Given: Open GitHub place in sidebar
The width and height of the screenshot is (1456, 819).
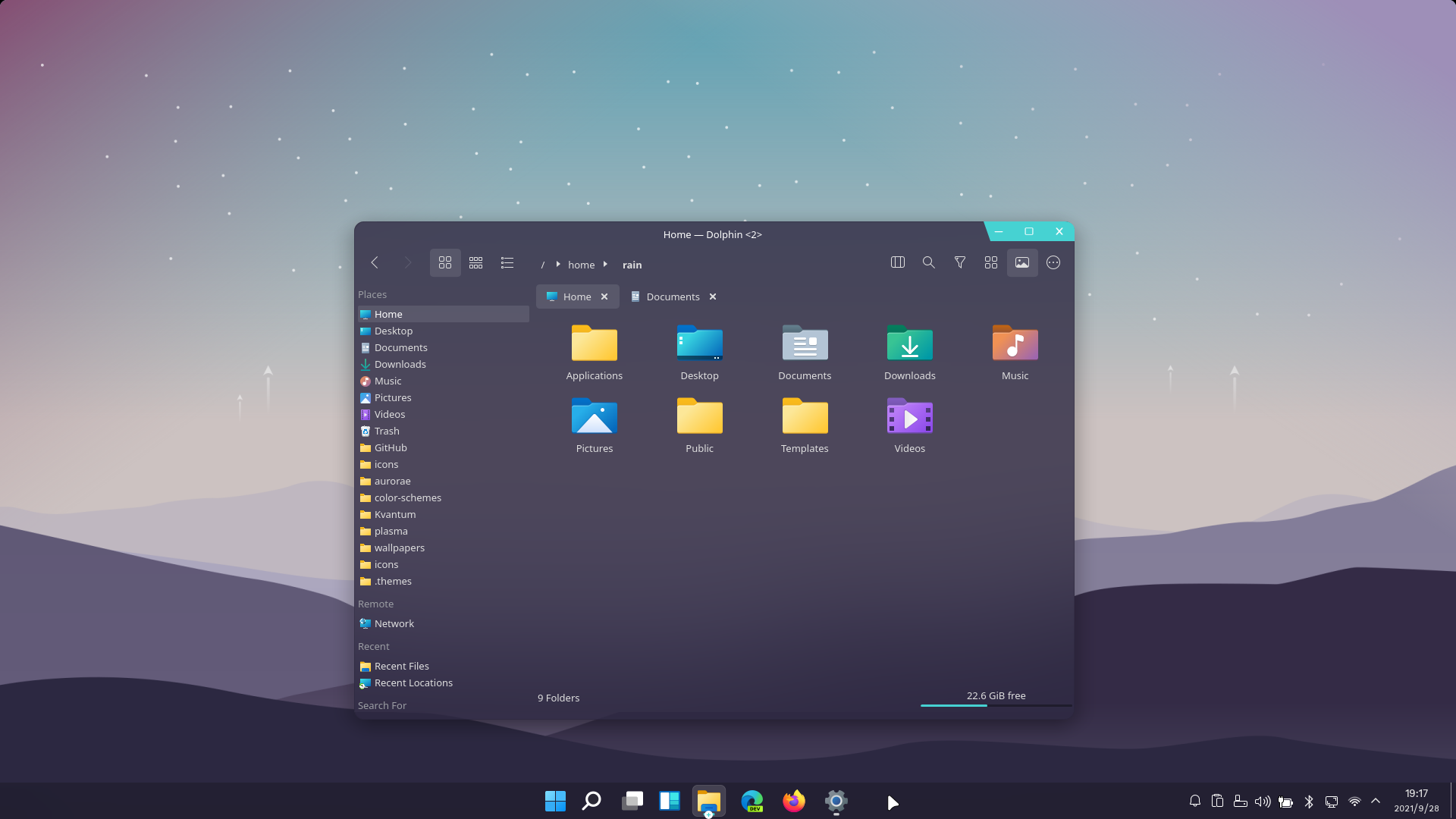Looking at the screenshot, I should pos(444,447).
